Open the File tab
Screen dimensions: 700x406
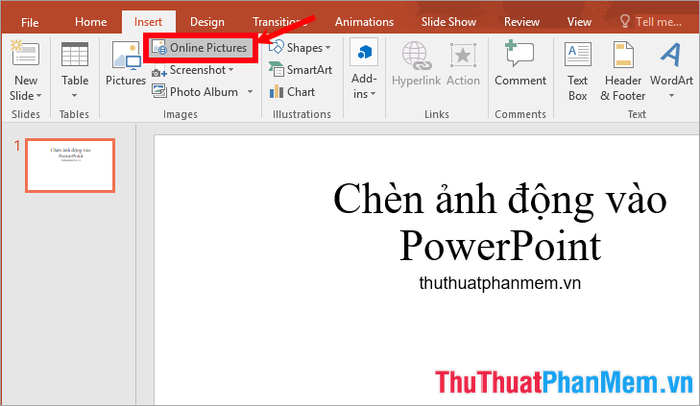click(30, 22)
